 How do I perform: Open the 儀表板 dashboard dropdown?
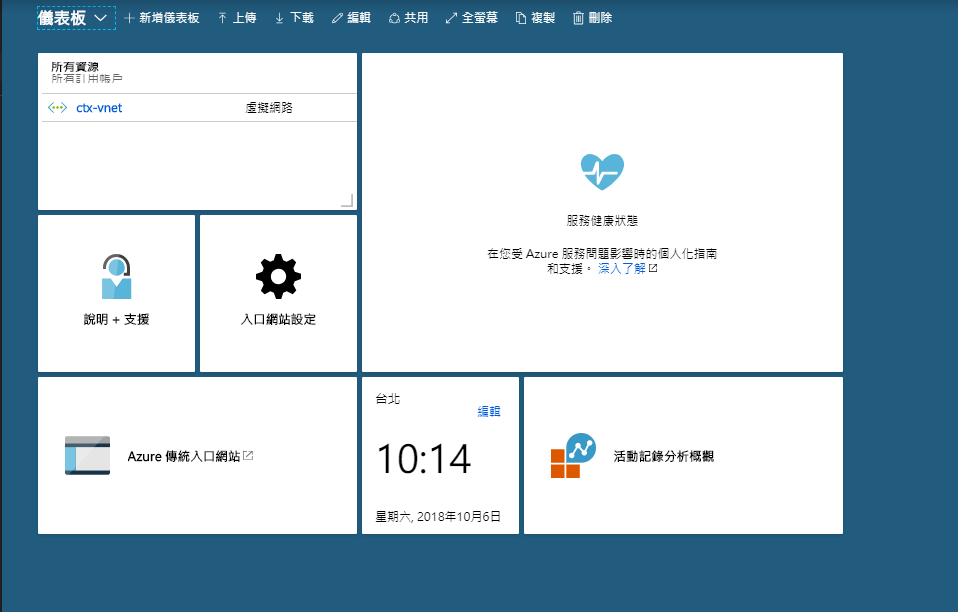coord(76,18)
